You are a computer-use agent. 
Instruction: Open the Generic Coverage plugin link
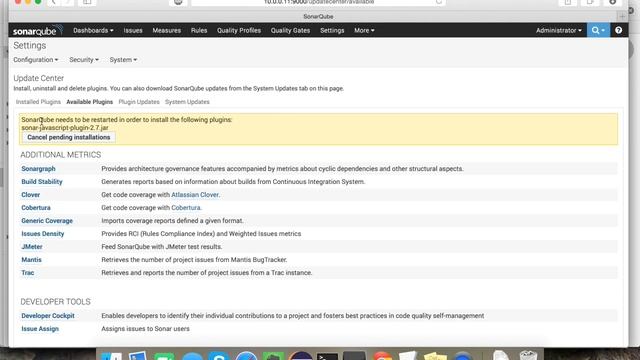pyautogui.click(x=47, y=221)
